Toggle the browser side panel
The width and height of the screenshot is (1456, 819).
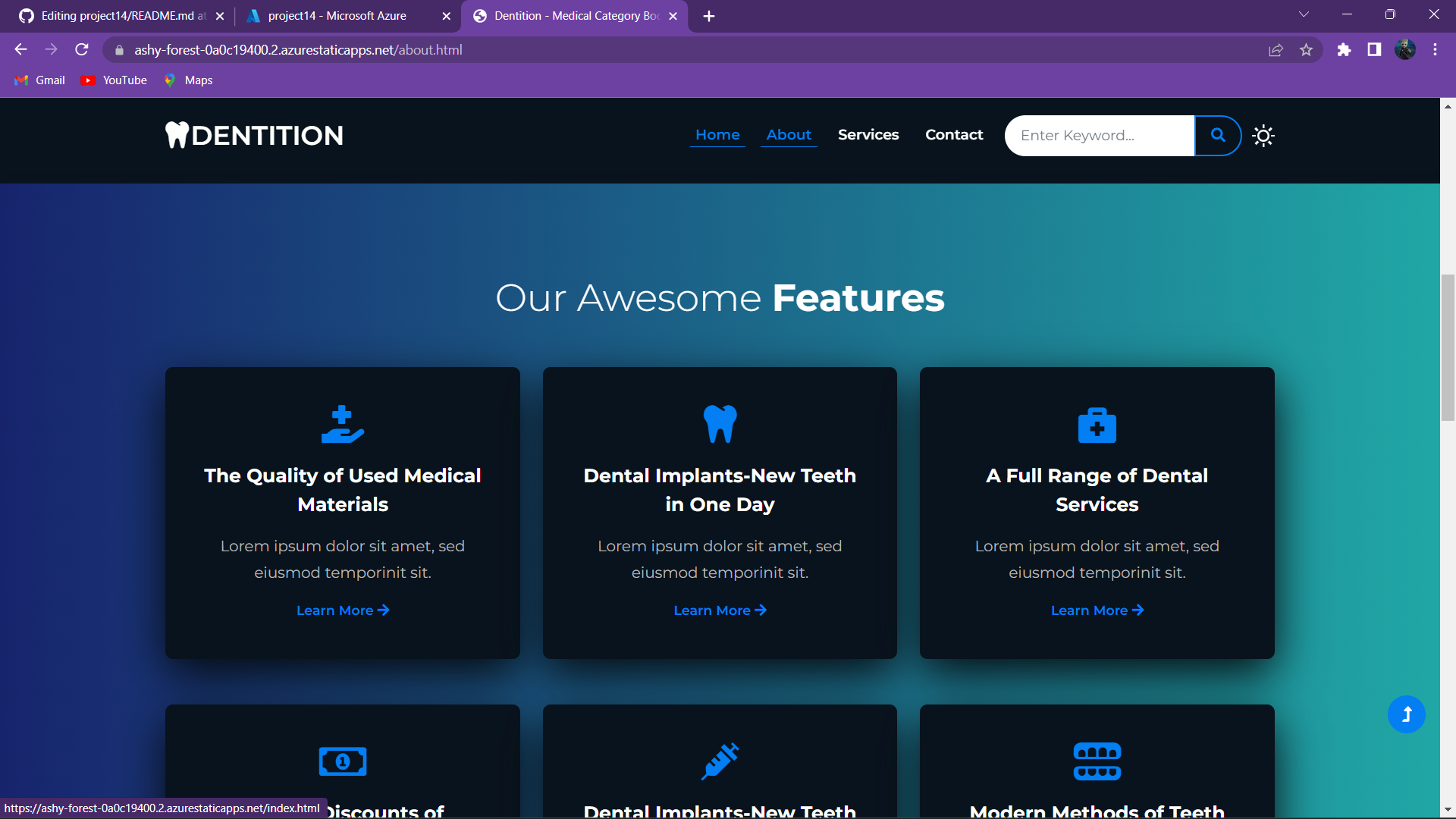click(1374, 49)
